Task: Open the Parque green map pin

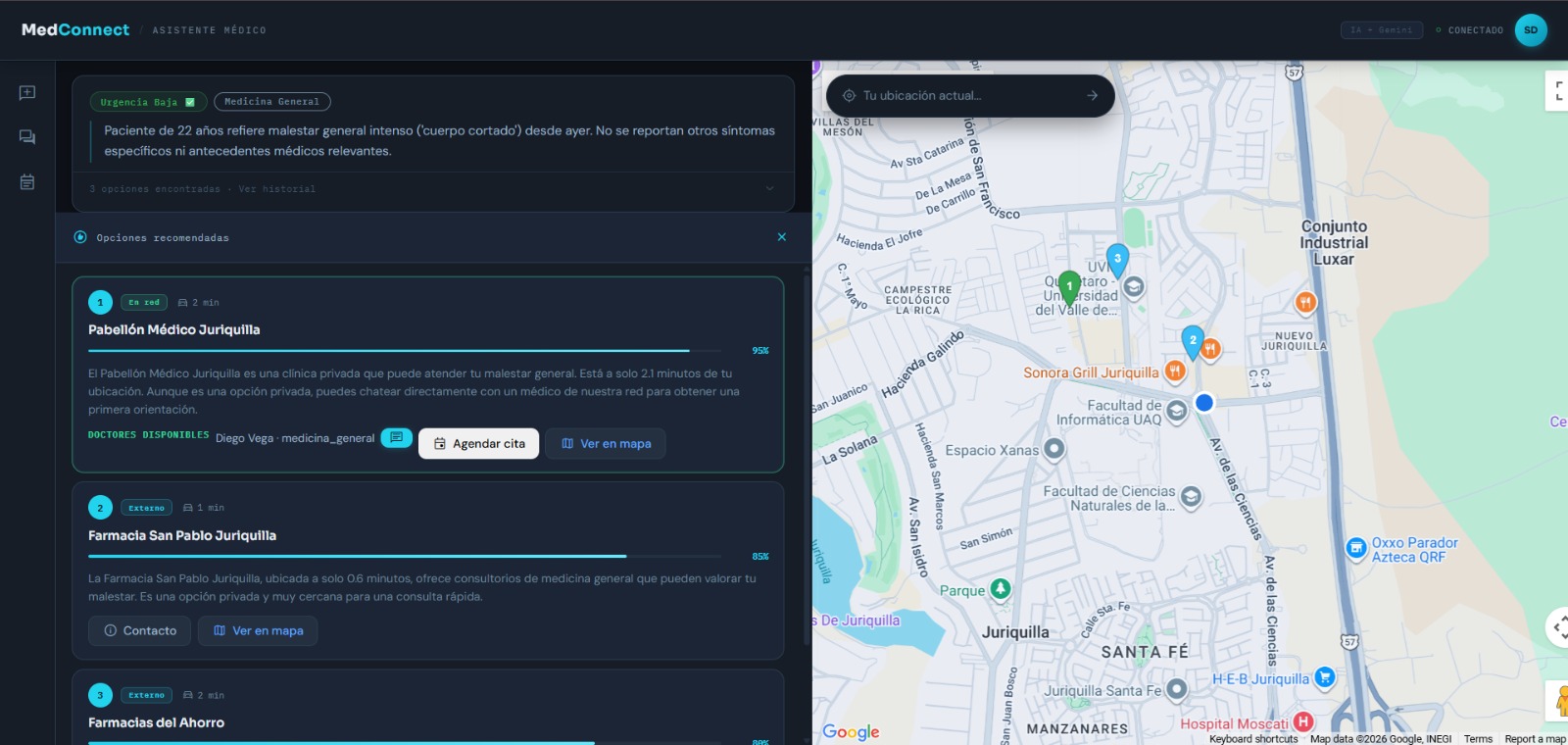Action: pyautogui.click(x=1001, y=589)
